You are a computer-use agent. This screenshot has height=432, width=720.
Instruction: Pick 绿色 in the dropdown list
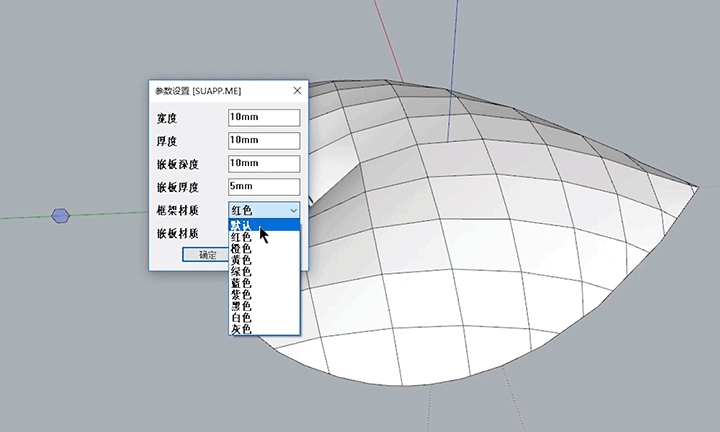[264, 271]
